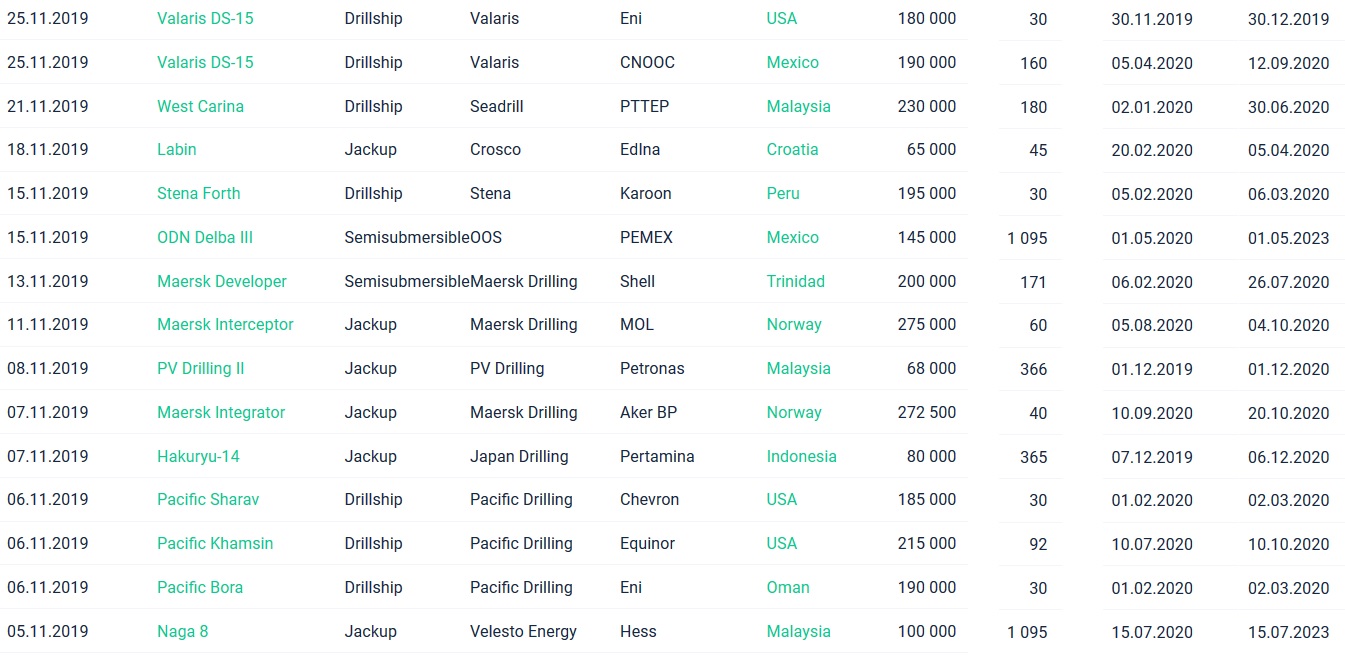Screen dimensions: 1345x655
Task: Click Norway in the Maersk Integrator row
Action: 793,412
